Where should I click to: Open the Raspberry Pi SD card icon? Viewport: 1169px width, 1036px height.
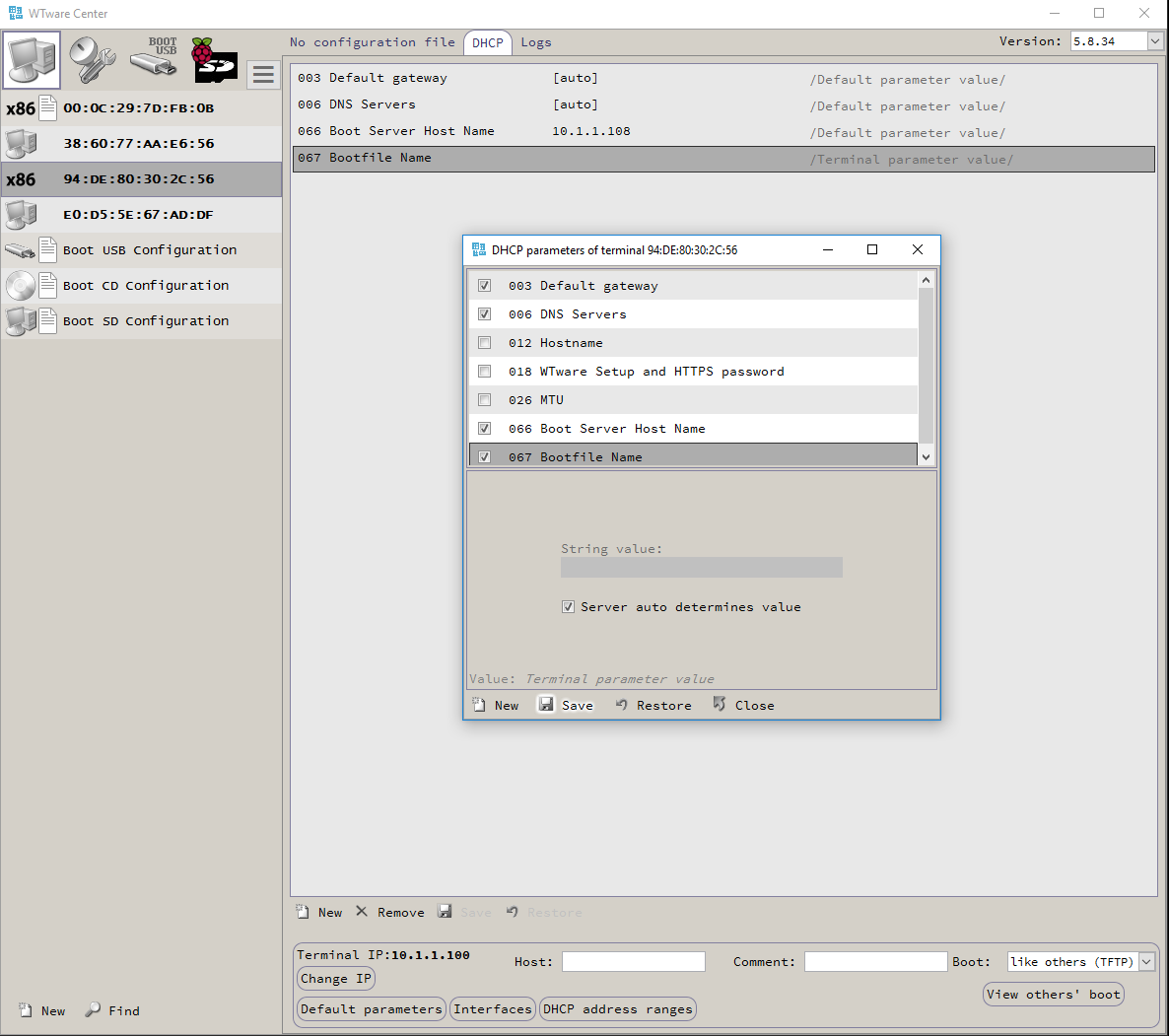click(214, 60)
